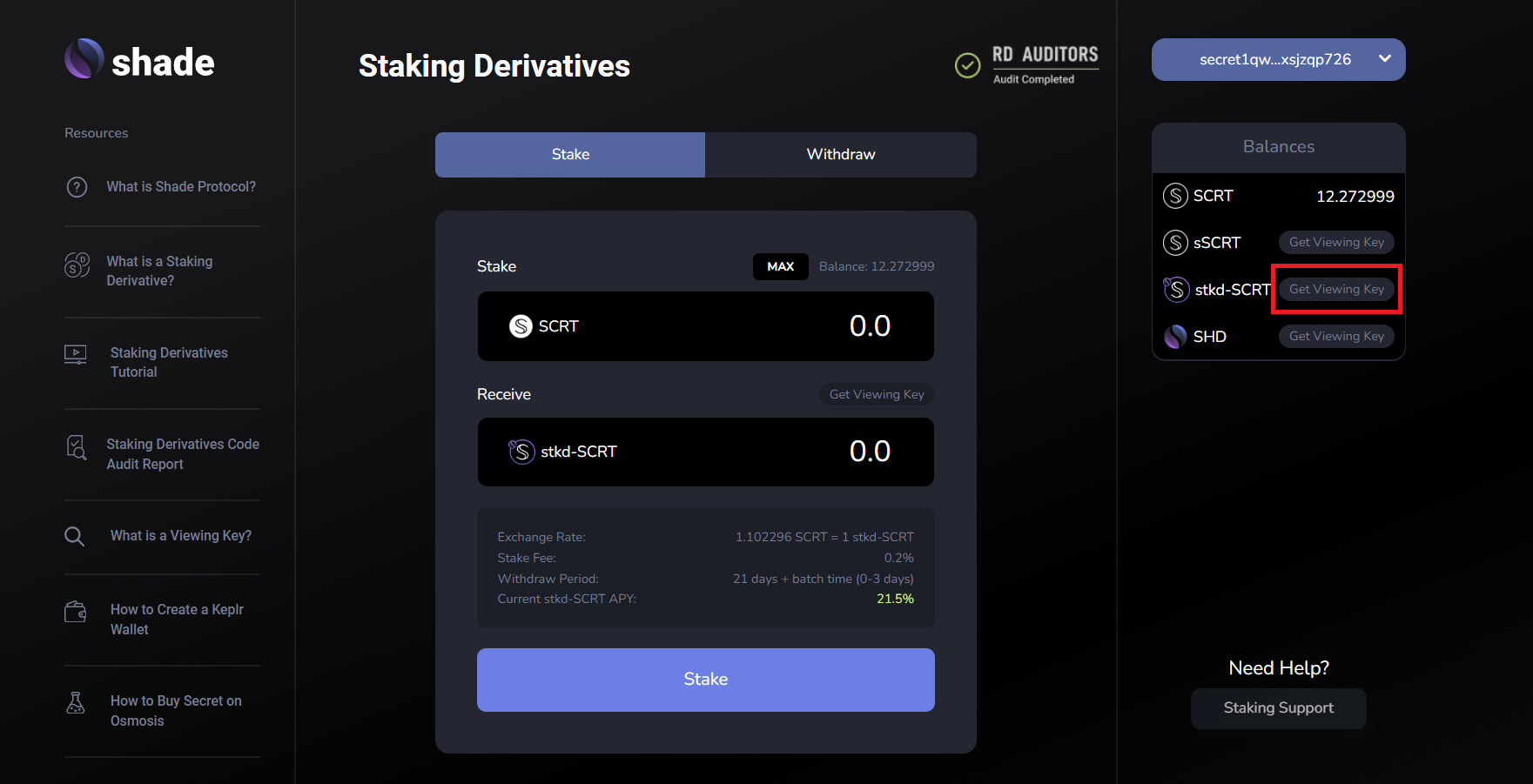Click the exchange rate value 1.102296 SCRT
This screenshot has height=784, width=1533.
pyautogui.click(x=824, y=537)
